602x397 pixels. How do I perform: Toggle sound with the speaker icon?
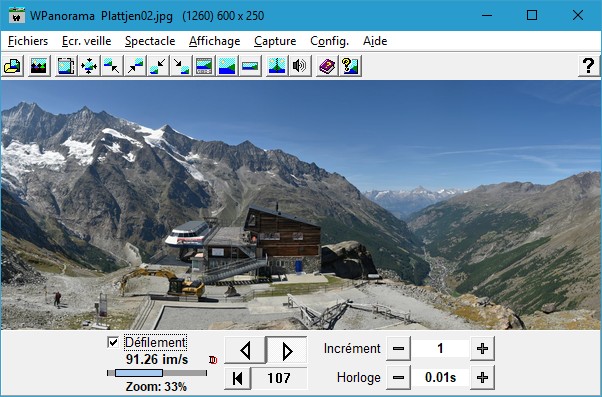point(300,66)
